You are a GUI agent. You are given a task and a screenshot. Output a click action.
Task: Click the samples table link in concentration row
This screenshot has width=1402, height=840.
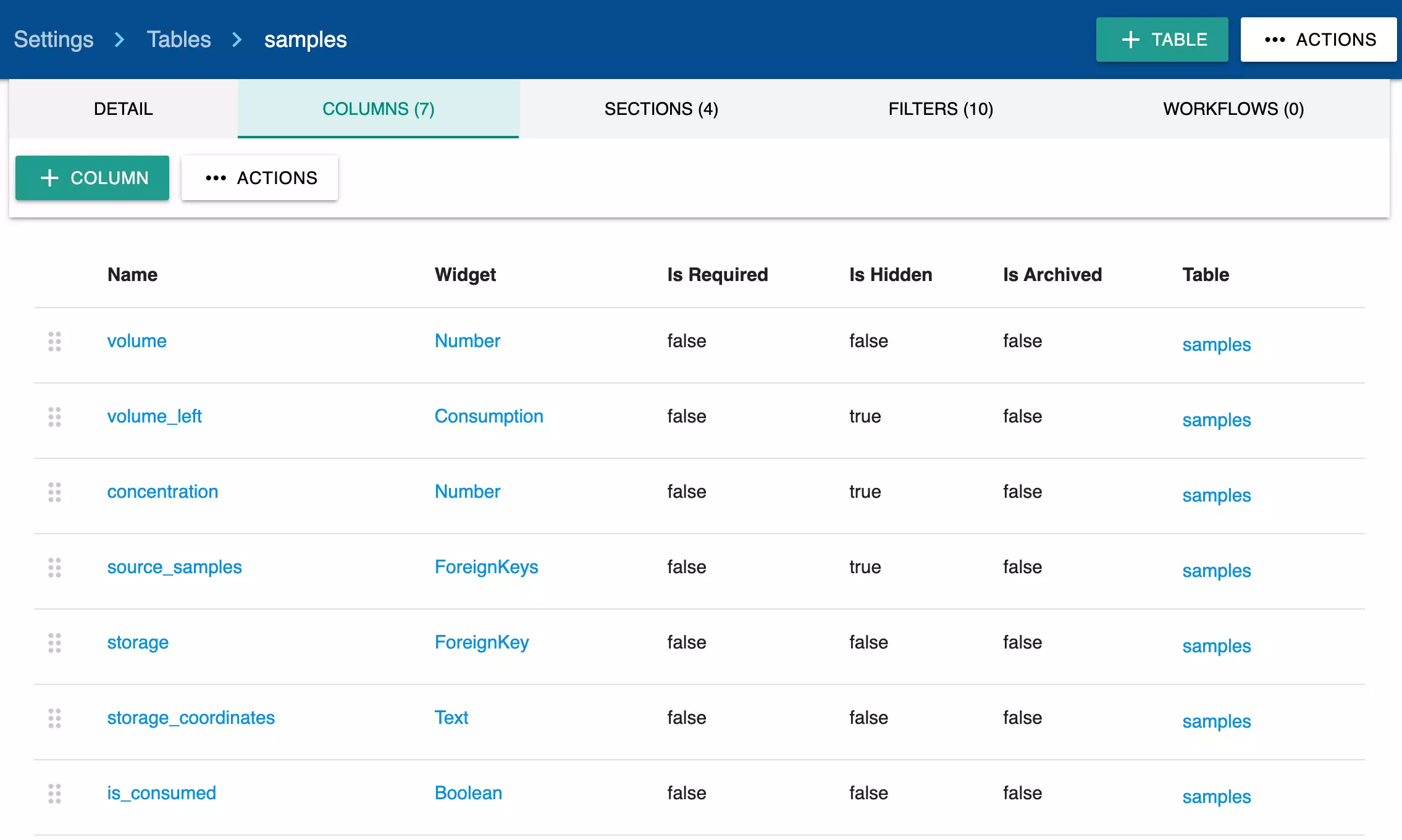[x=1217, y=495]
